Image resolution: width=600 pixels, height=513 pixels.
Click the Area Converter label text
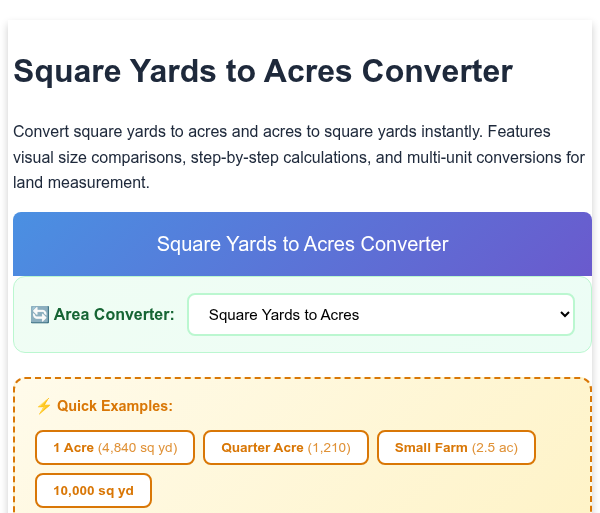pyautogui.click(x=114, y=314)
